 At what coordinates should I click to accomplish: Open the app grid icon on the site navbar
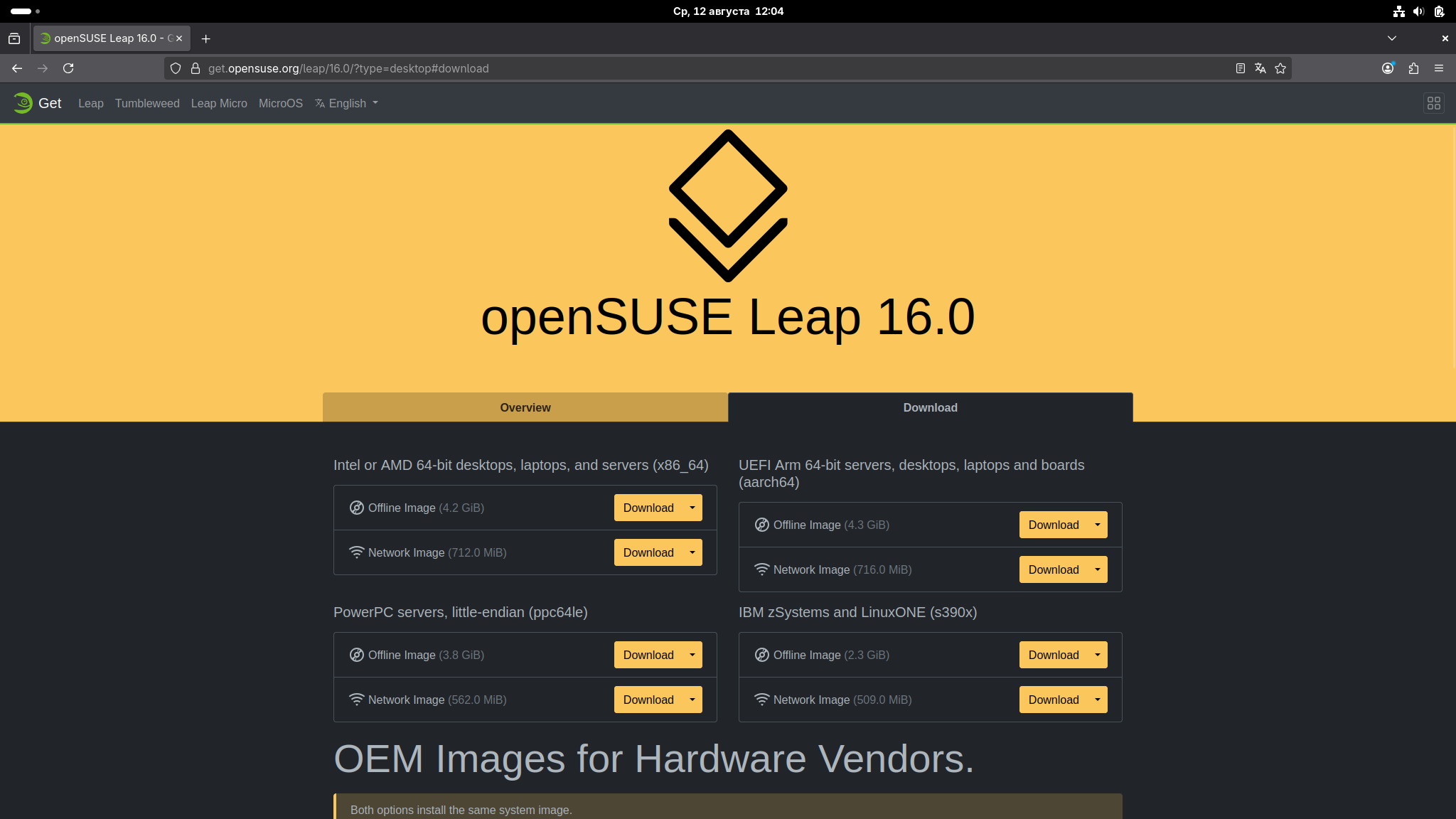coord(1434,103)
